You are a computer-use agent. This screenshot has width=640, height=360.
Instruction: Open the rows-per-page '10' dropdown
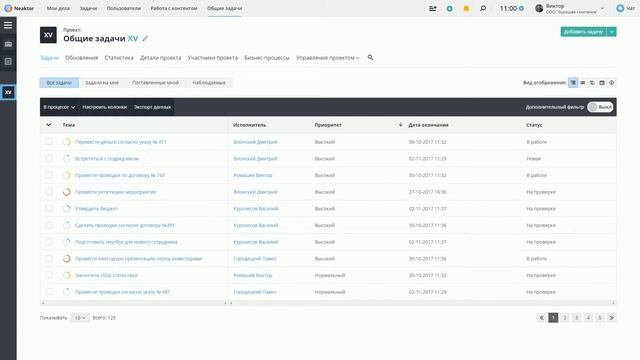(x=80, y=318)
